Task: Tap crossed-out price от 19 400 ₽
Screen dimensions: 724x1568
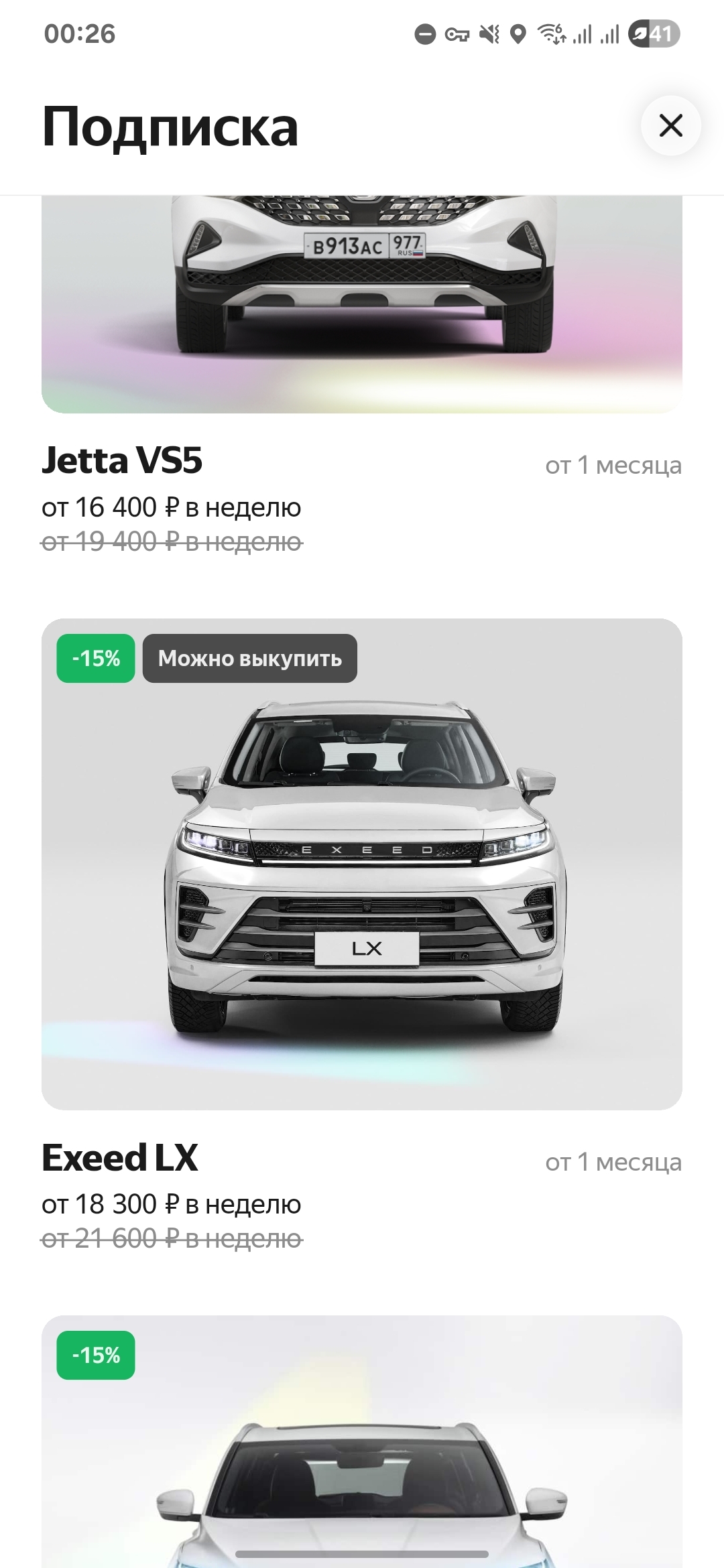Action: pyautogui.click(x=172, y=541)
